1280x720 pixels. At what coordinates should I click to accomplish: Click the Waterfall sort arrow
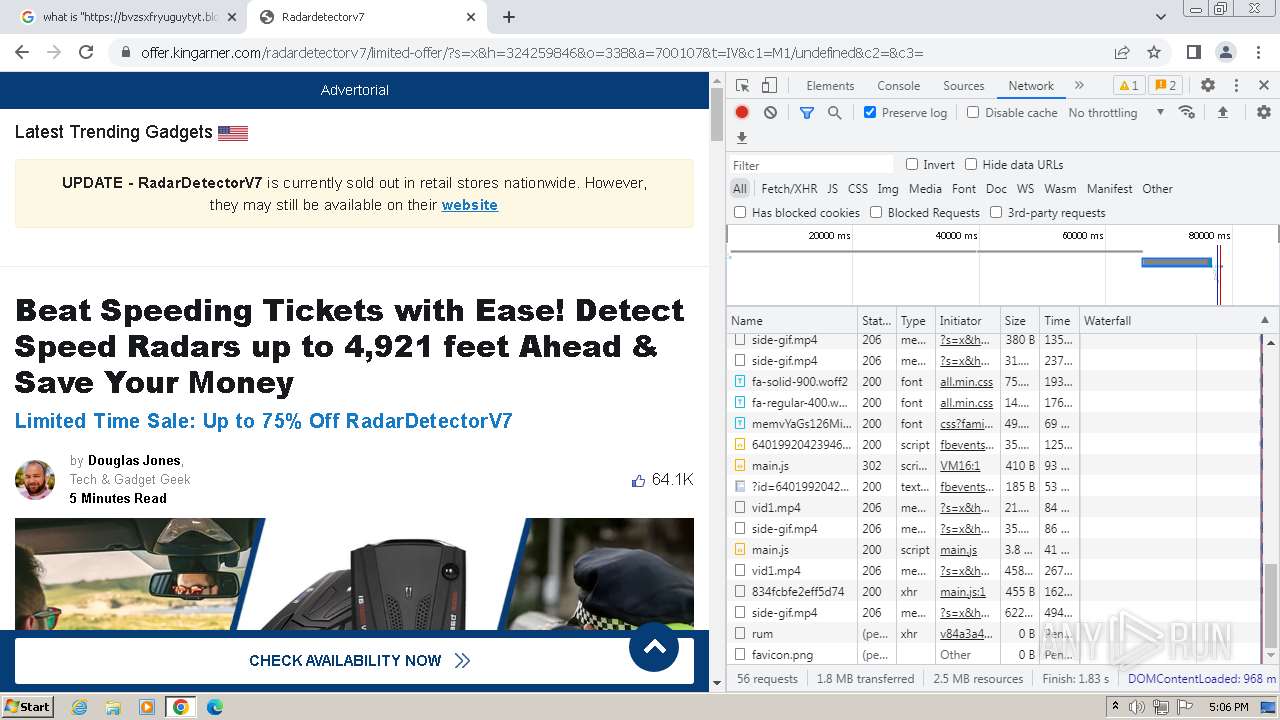click(1264, 321)
